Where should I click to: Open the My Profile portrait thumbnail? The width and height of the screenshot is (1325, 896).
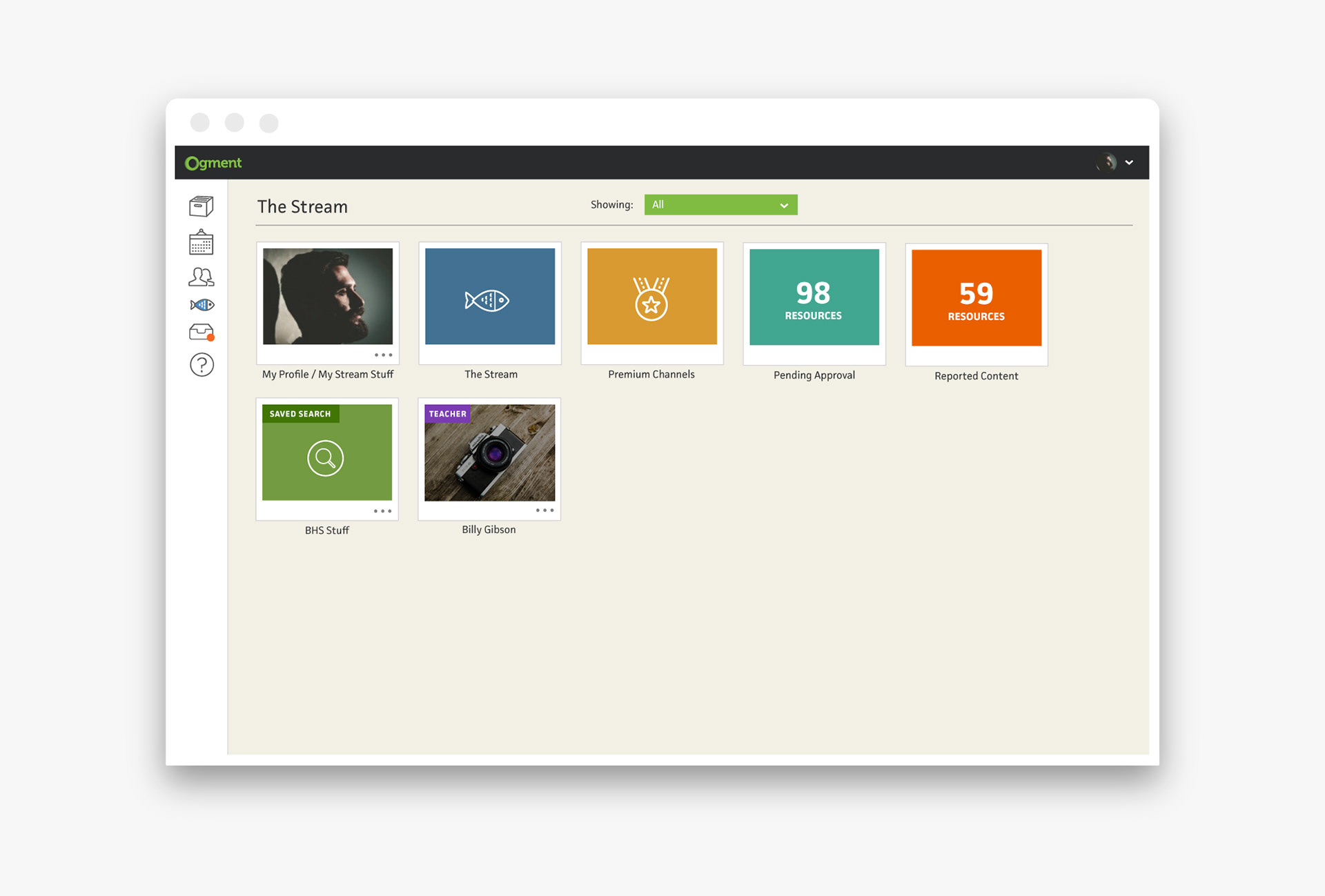(328, 297)
